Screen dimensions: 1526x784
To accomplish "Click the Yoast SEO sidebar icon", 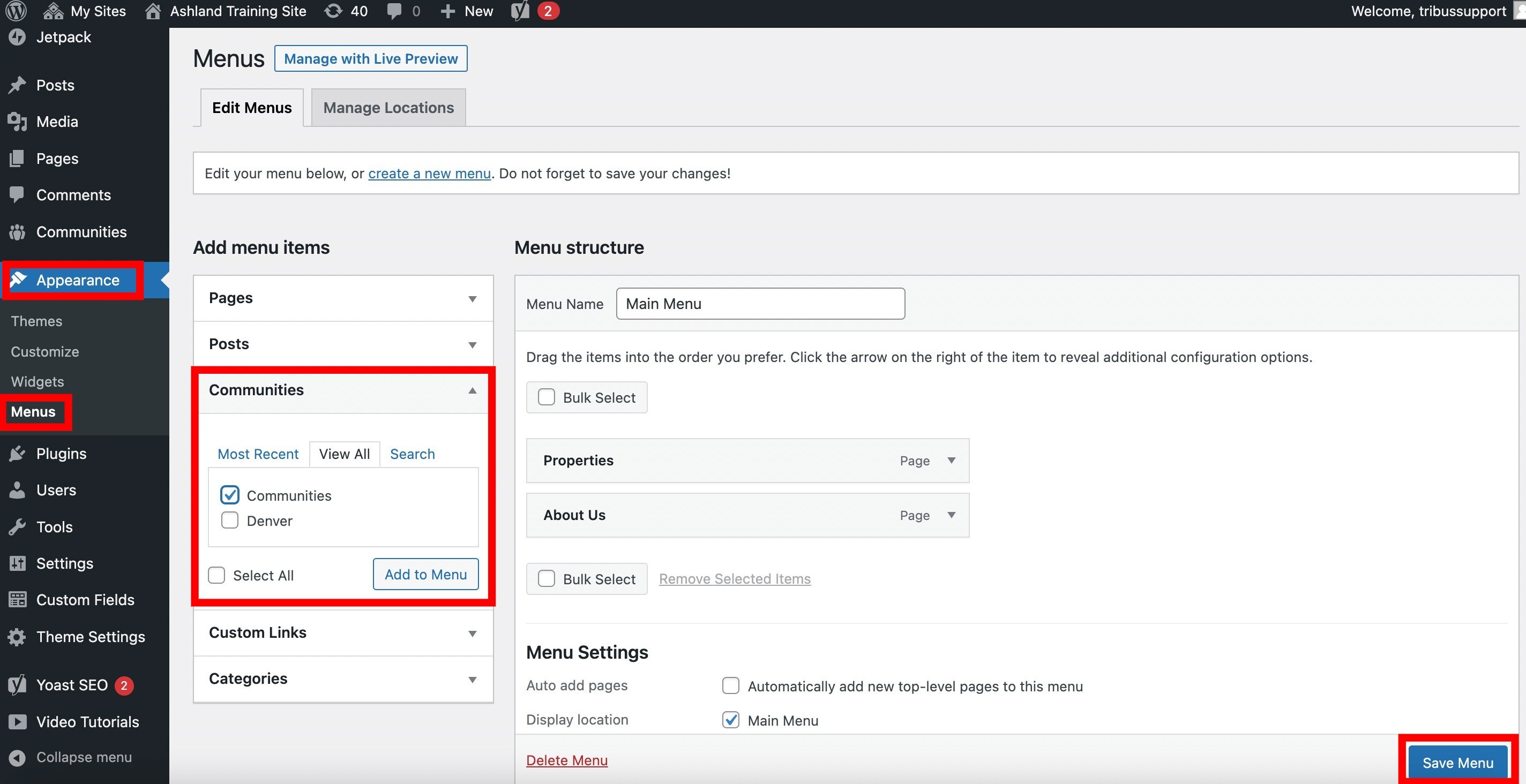I will click(17, 685).
